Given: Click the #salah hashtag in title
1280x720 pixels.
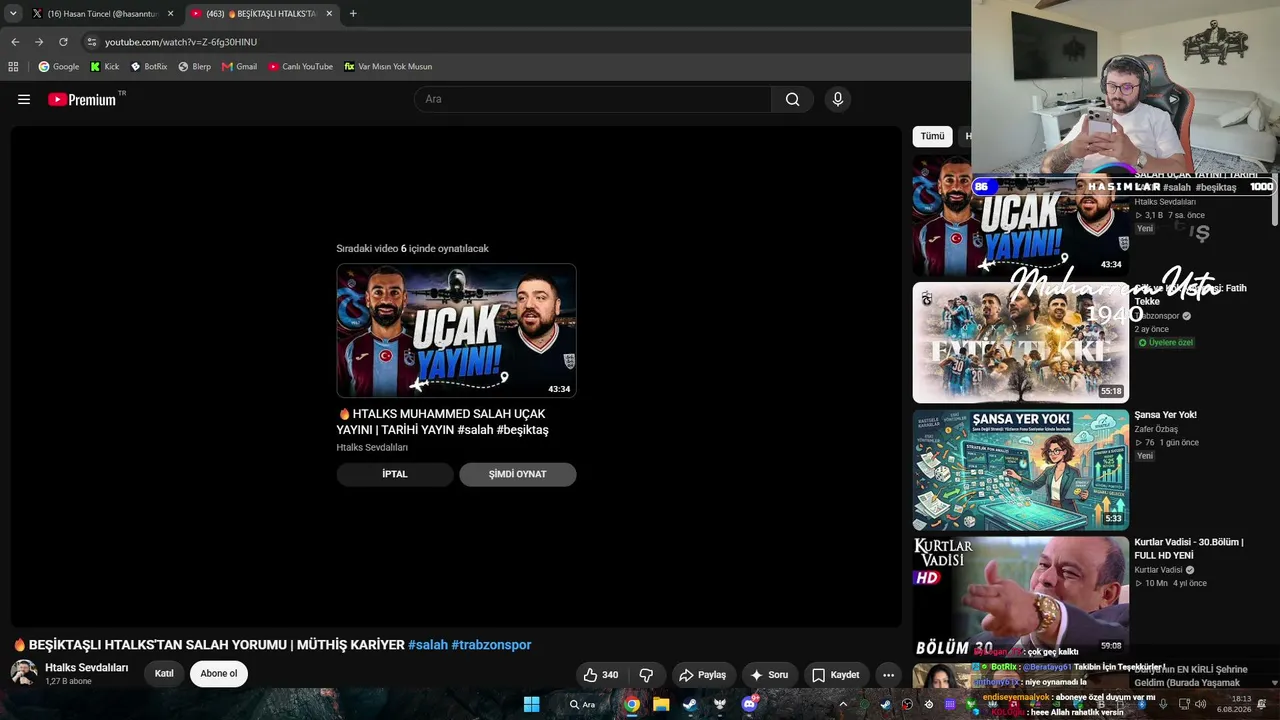Looking at the screenshot, I should 428,645.
